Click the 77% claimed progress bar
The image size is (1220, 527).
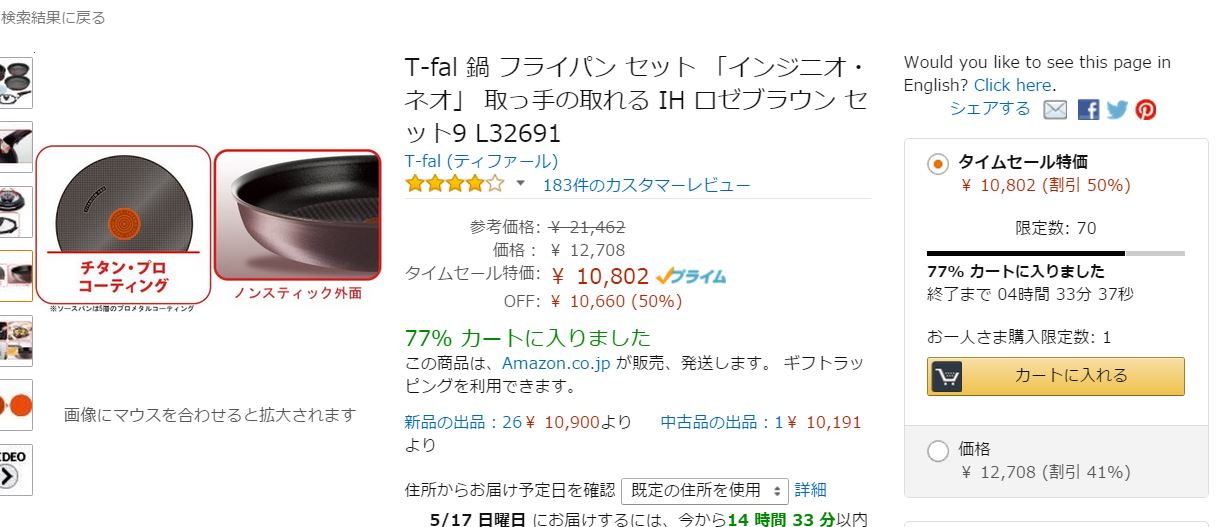[x=1056, y=253]
